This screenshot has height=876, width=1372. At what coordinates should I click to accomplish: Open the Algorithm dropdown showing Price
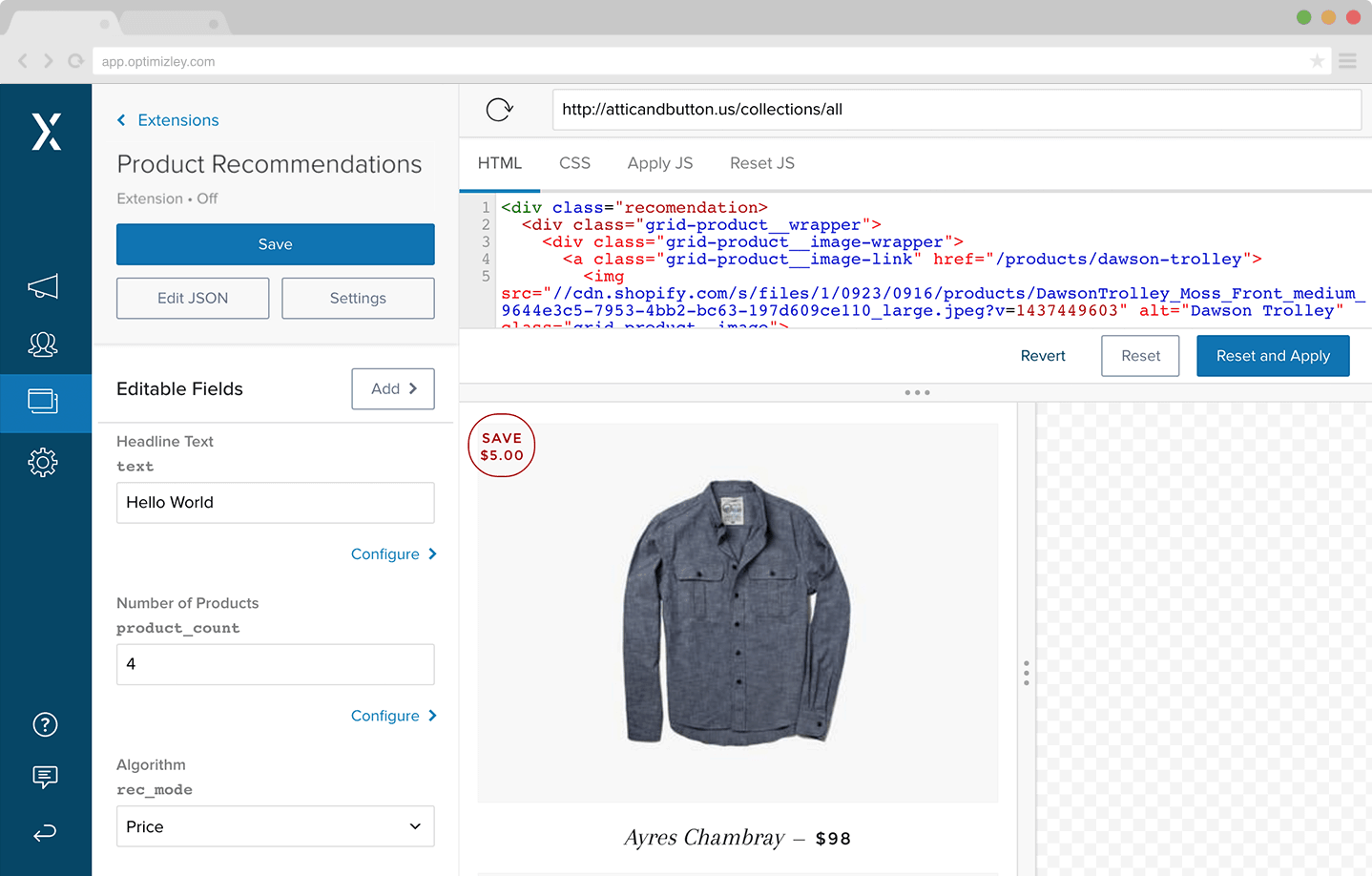[x=276, y=826]
